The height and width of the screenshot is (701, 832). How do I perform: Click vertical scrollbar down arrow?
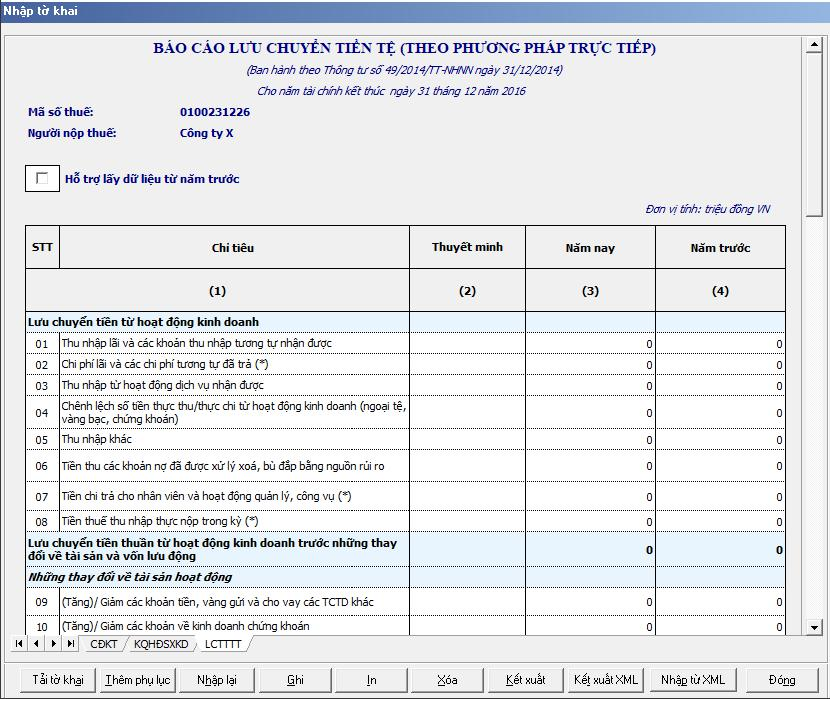tap(814, 627)
